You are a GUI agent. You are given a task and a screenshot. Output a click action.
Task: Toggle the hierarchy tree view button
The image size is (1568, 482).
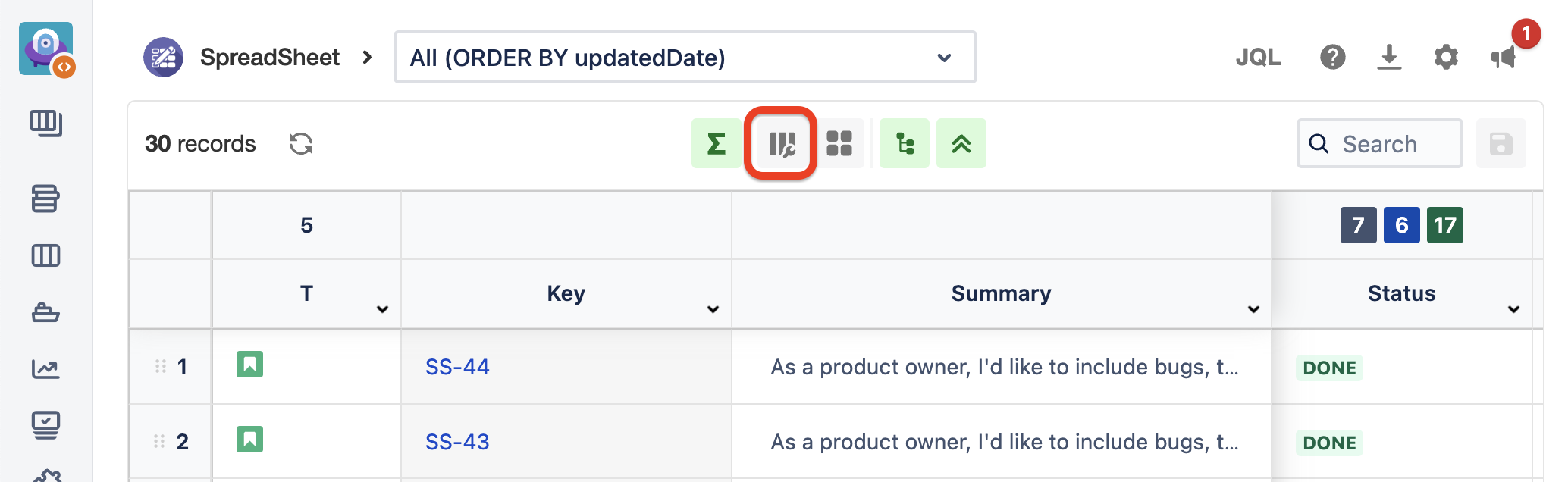coord(904,143)
